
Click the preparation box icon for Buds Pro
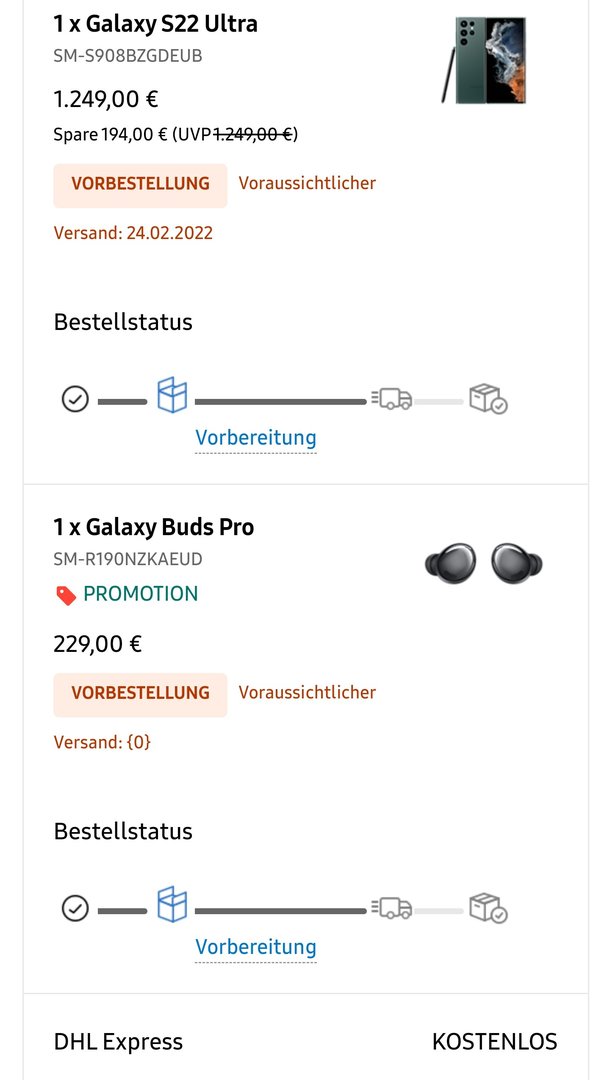click(x=172, y=904)
